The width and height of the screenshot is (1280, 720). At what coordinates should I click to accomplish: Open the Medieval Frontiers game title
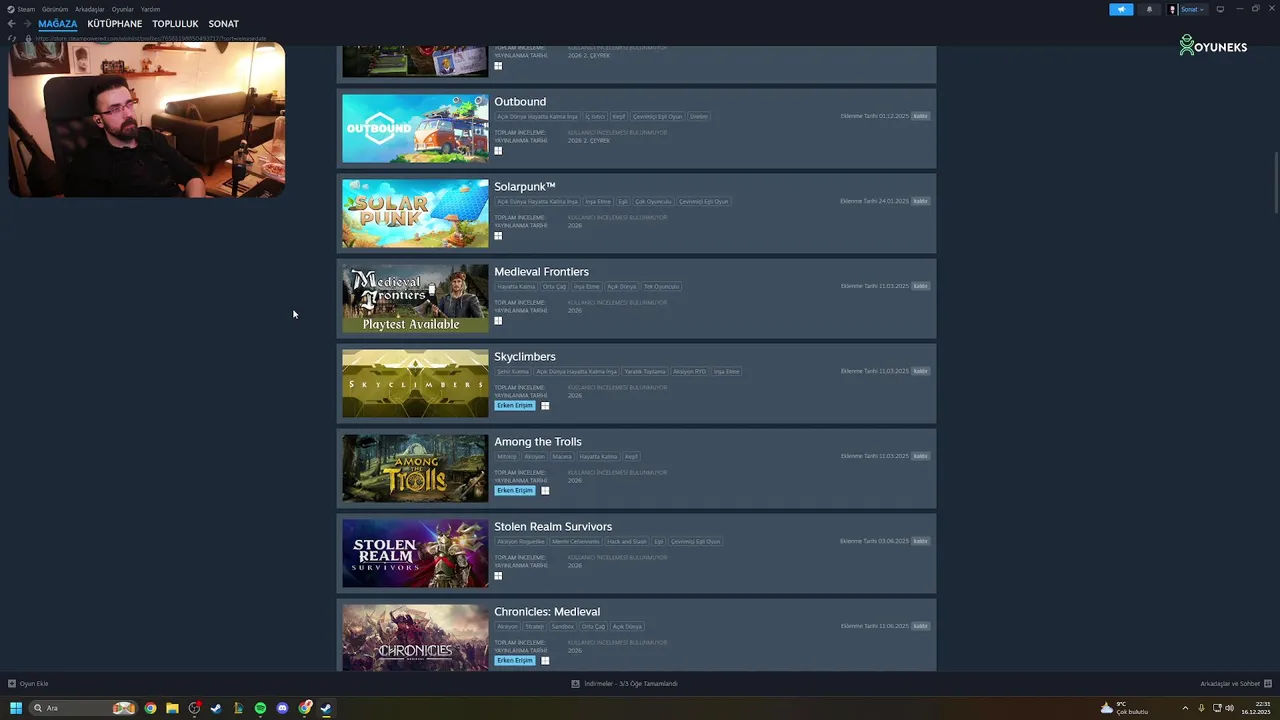click(541, 272)
